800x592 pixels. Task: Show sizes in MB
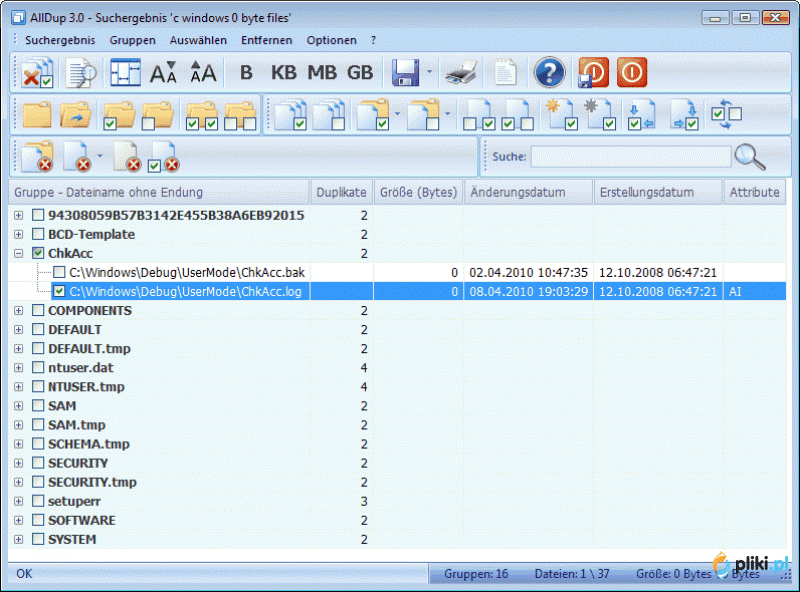[321, 72]
